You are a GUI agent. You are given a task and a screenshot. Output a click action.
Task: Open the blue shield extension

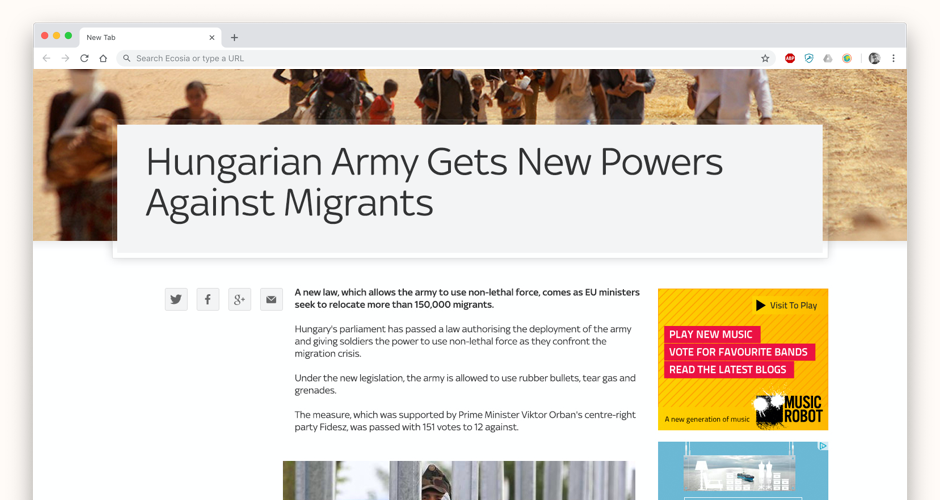[809, 58]
